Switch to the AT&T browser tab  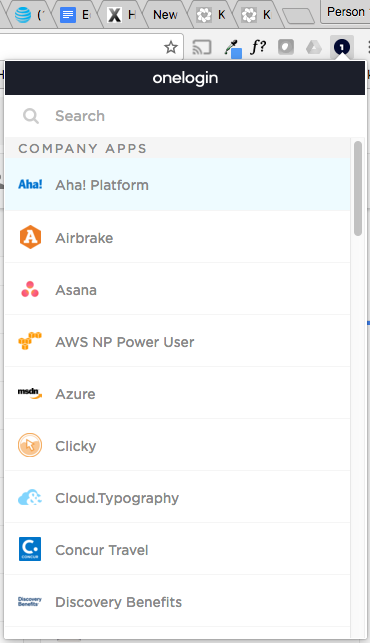click(x=29, y=15)
